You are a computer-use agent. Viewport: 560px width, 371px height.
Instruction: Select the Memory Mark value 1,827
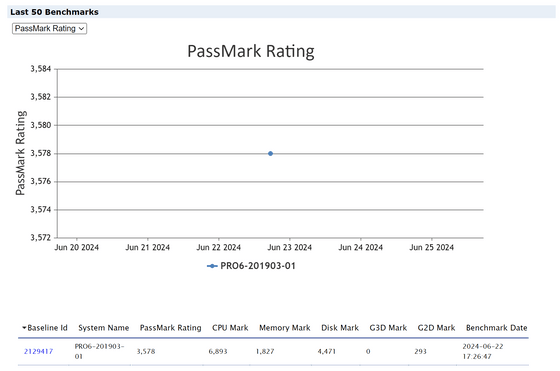265,351
